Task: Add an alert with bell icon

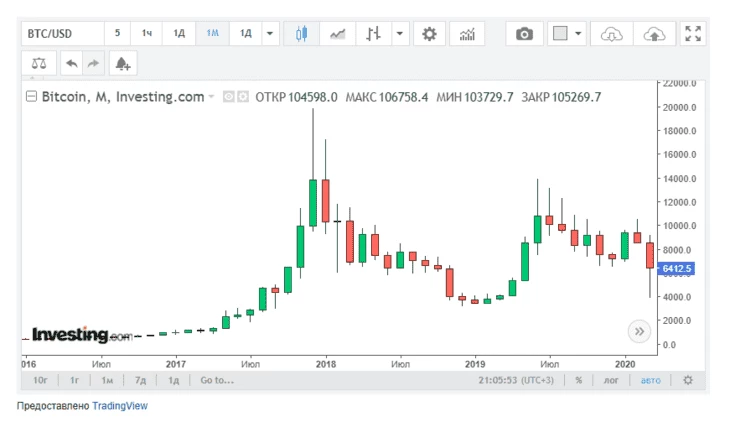Action: tap(123, 63)
